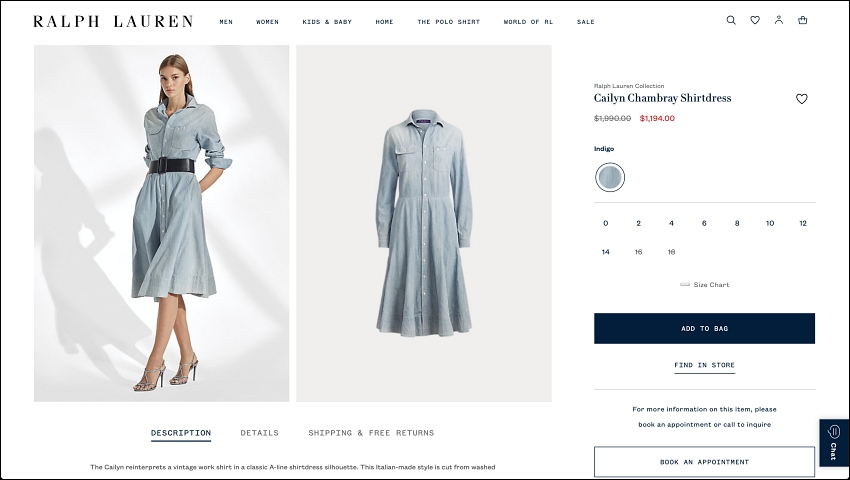Select size 10

pos(770,223)
